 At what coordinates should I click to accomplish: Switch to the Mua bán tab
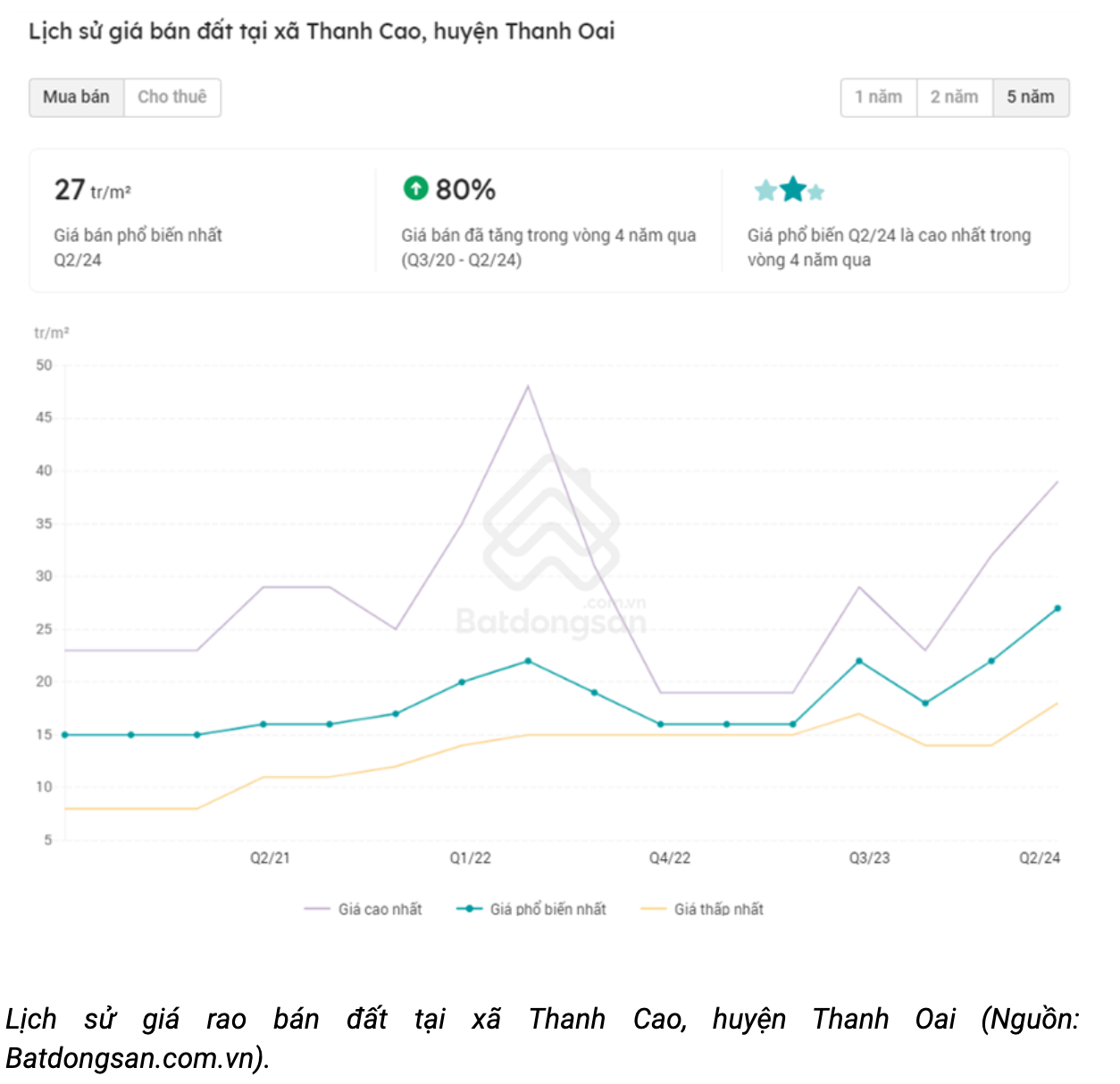[77, 97]
